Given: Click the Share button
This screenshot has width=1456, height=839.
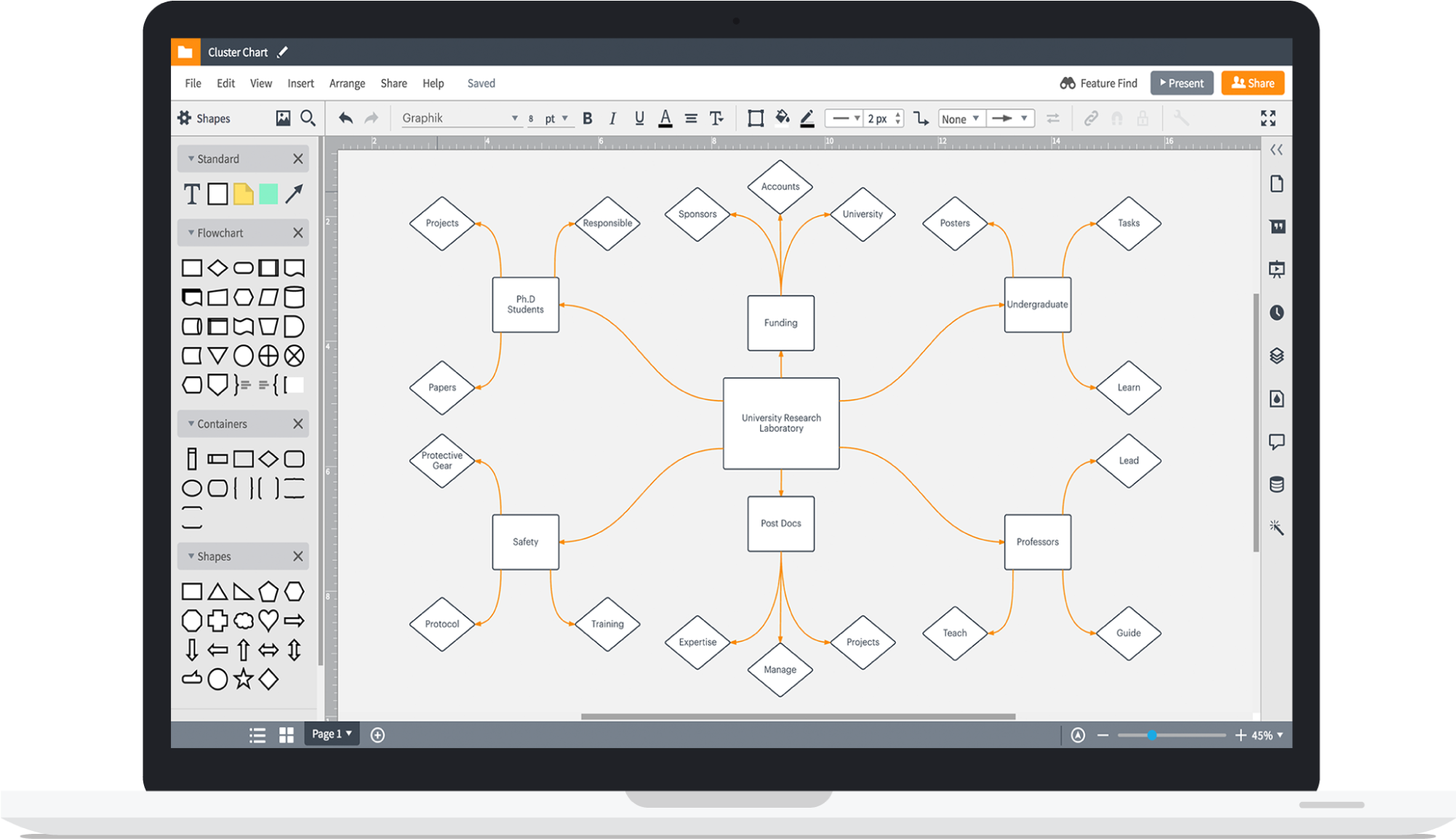Looking at the screenshot, I should tap(1252, 83).
